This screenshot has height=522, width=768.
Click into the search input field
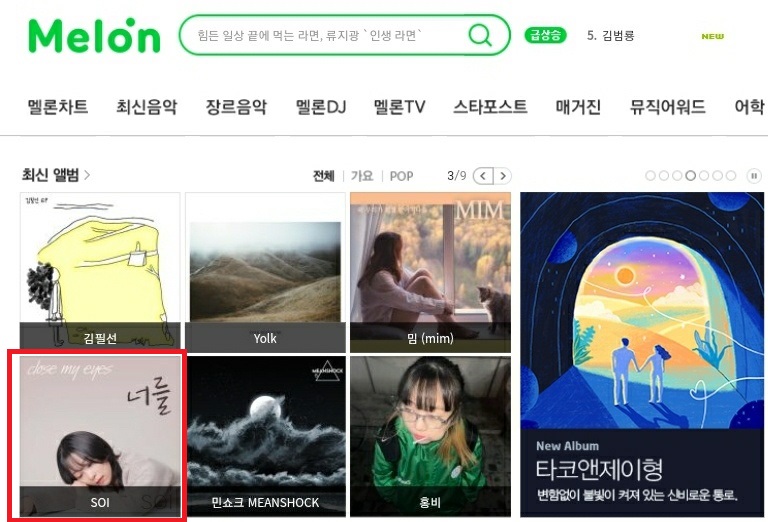(323, 35)
